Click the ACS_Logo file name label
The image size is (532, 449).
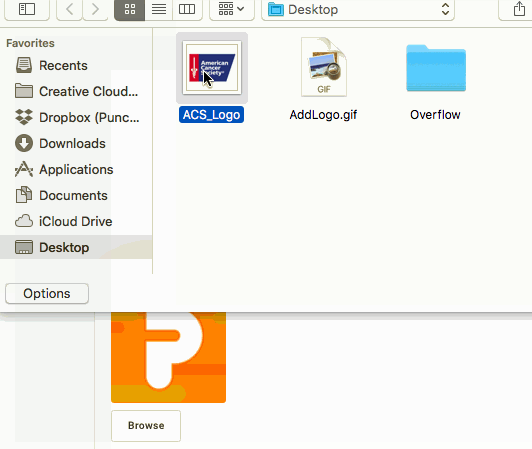(x=211, y=115)
